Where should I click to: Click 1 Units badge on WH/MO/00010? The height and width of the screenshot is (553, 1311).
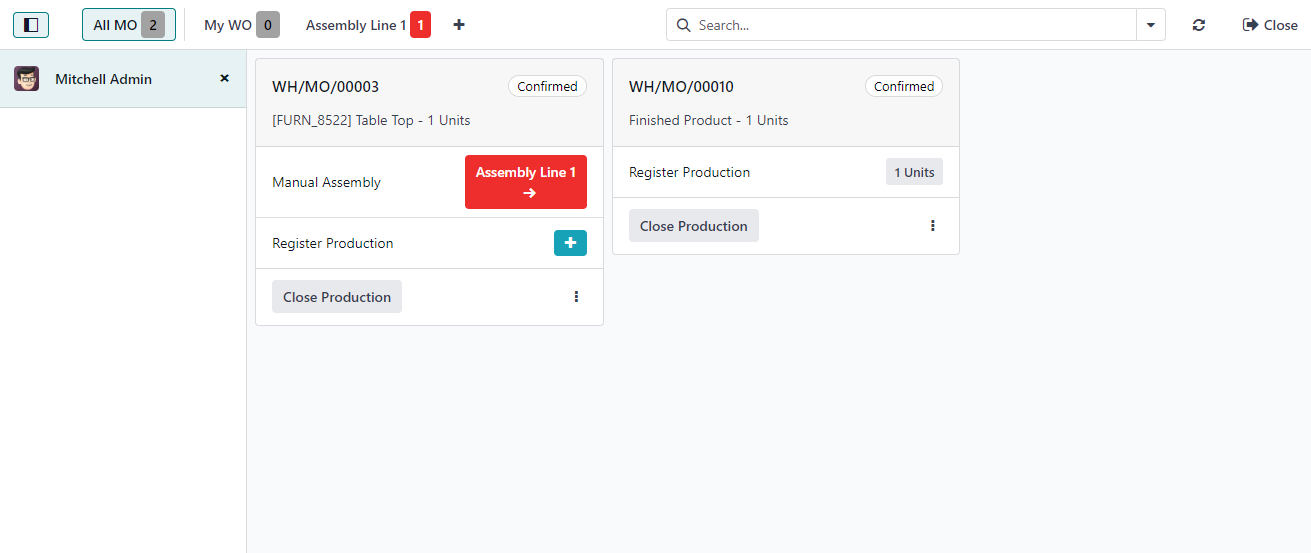(x=914, y=172)
